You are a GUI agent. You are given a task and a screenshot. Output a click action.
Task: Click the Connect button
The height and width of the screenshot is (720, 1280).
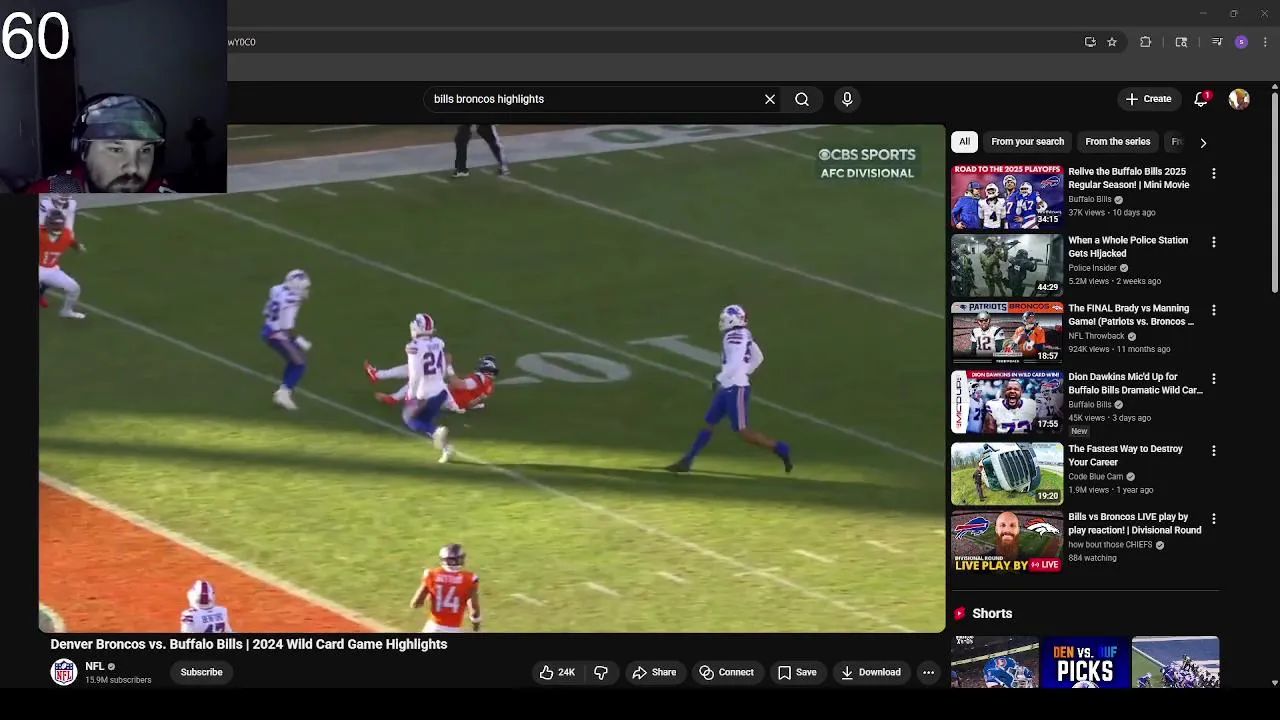coord(726,672)
